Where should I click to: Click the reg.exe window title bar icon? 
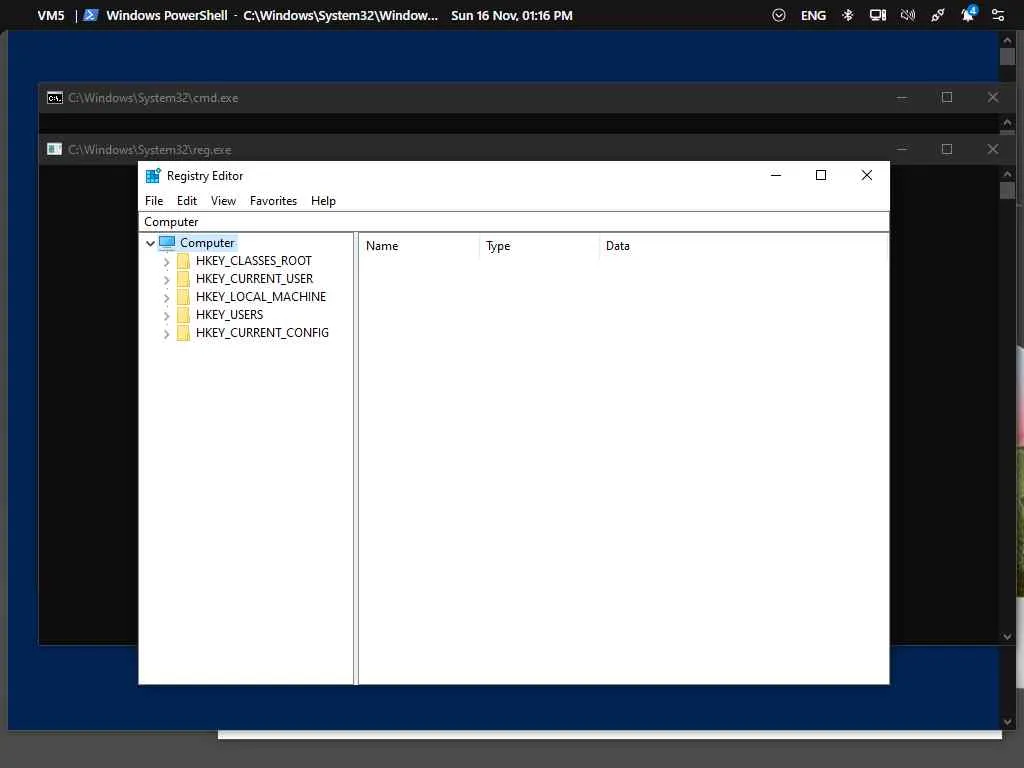pyautogui.click(x=55, y=150)
